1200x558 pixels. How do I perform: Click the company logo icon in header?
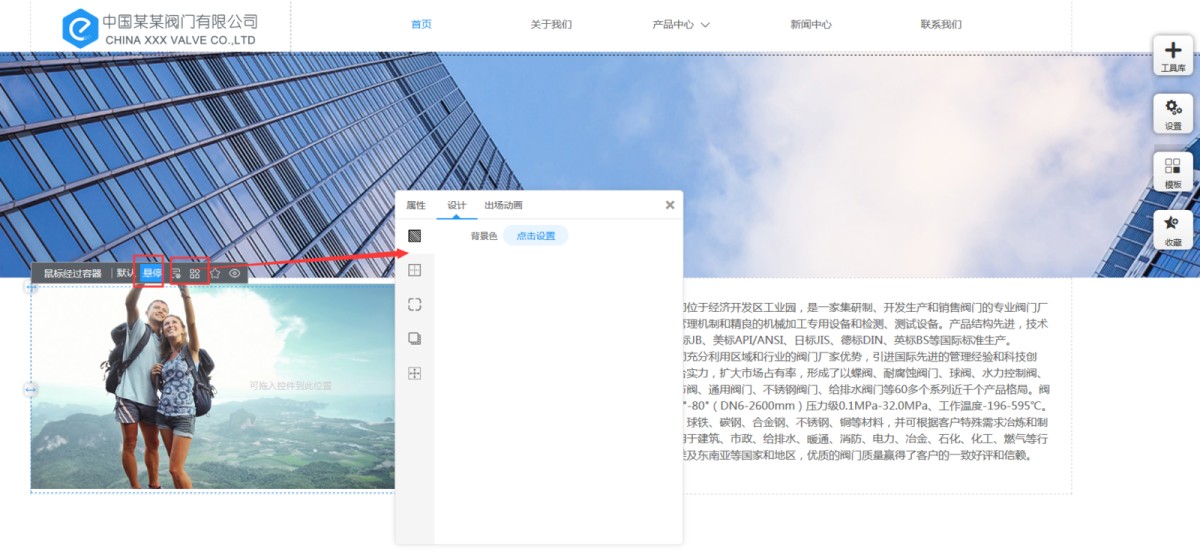coord(79,28)
